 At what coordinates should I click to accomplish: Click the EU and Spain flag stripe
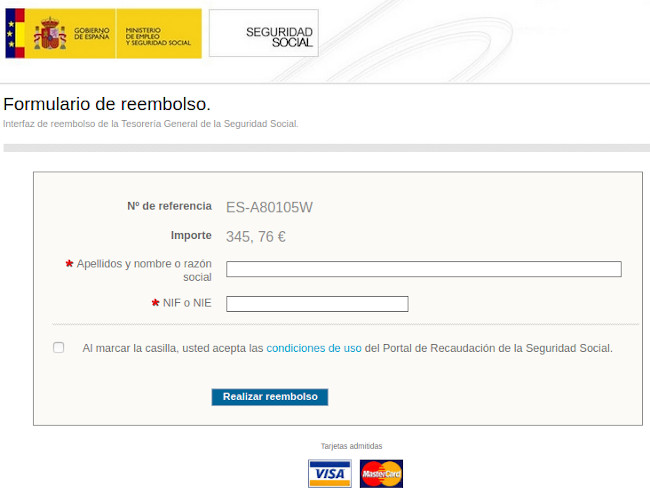pos(15,33)
